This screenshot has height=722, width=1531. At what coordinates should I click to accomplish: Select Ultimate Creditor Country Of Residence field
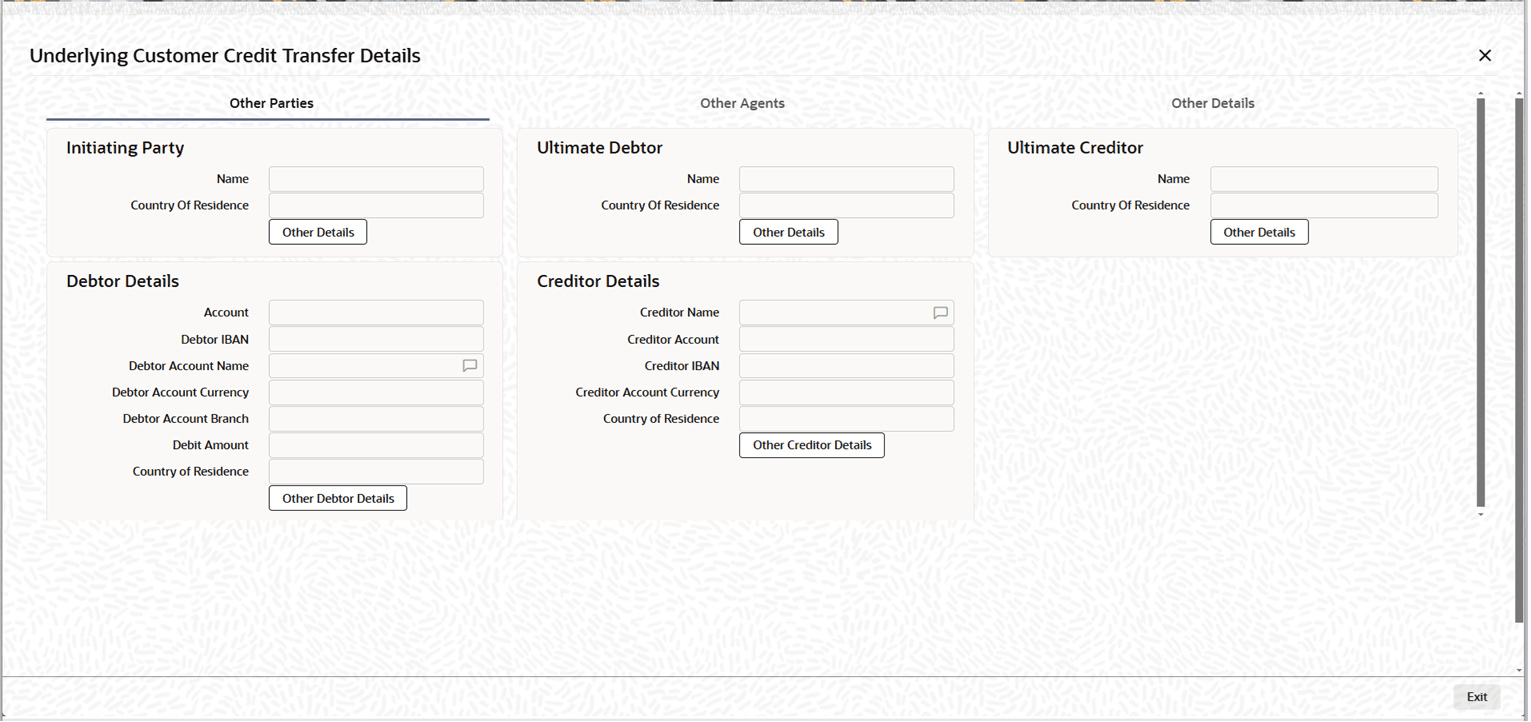(1324, 205)
